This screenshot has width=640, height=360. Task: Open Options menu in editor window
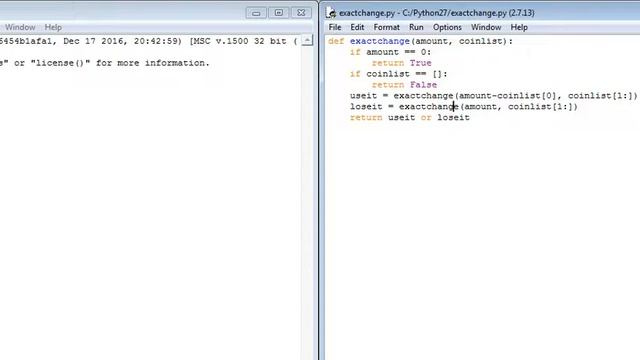coord(447,27)
